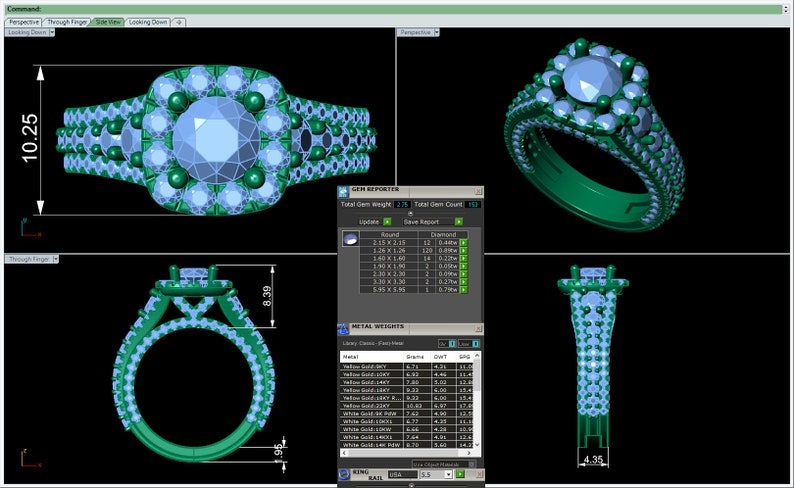Click the green Save Report arrow button
This screenshot has height=488, width=794.
(459, 222)
